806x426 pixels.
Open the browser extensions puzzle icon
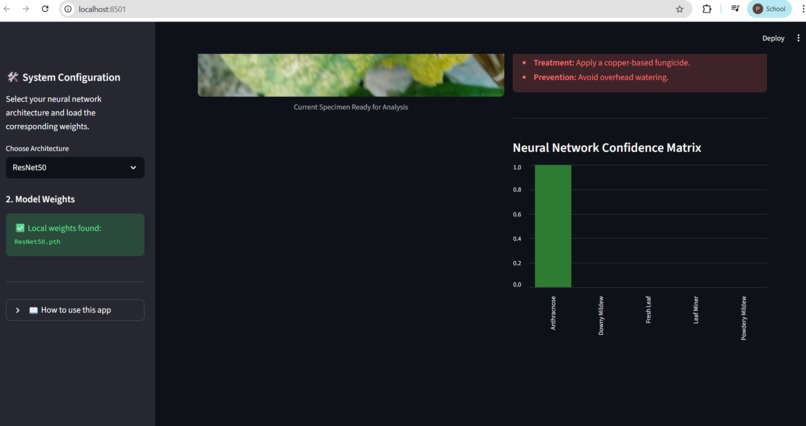[707, 9]
